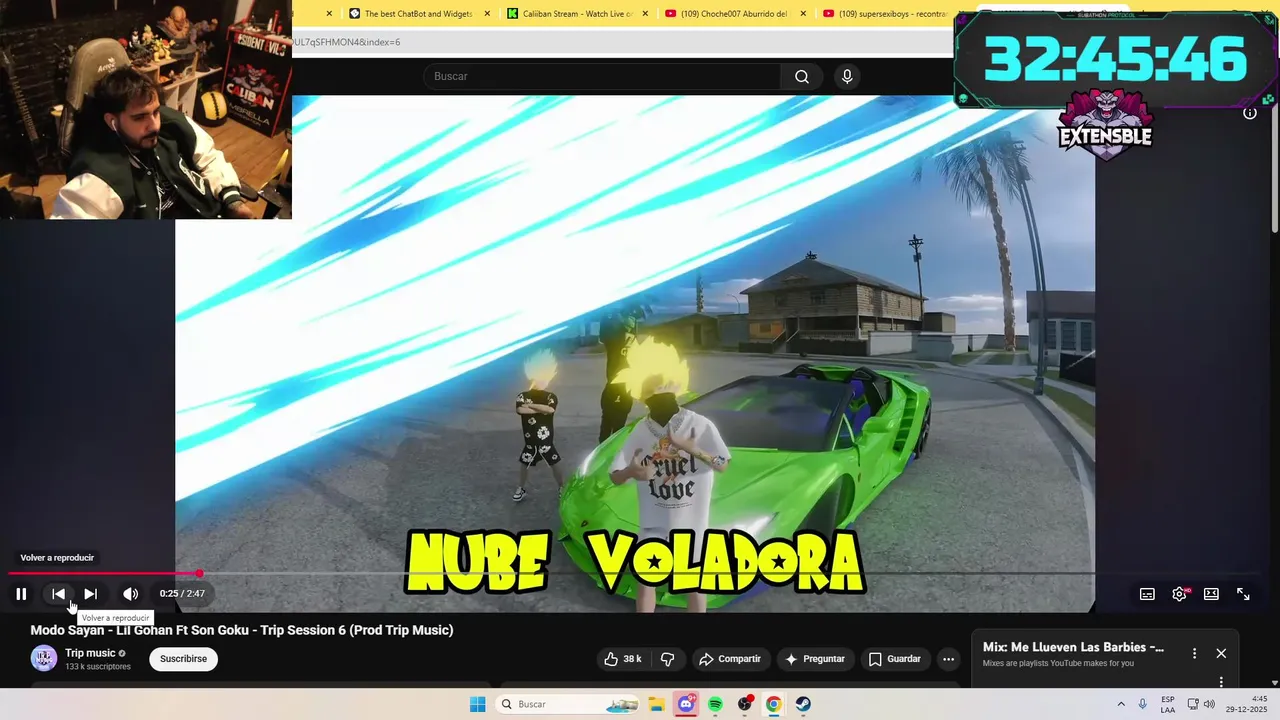Mute the video using the speaker icon

130,594
